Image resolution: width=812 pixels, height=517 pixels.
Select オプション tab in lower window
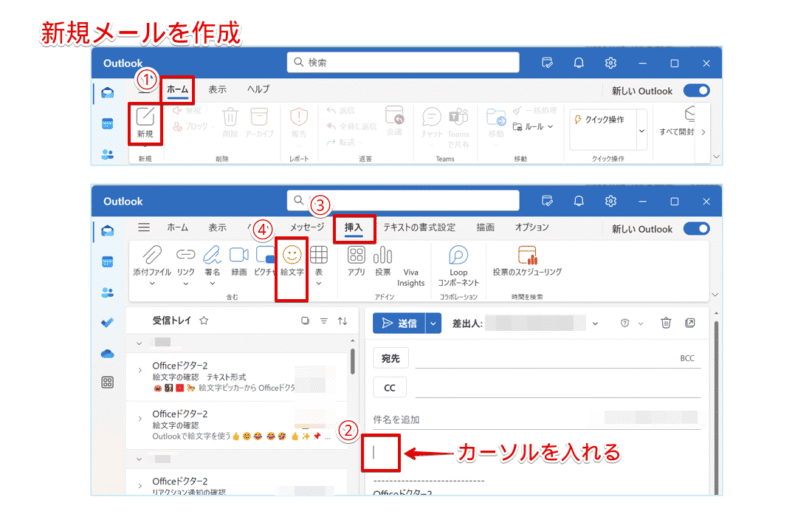pos(532,227)
